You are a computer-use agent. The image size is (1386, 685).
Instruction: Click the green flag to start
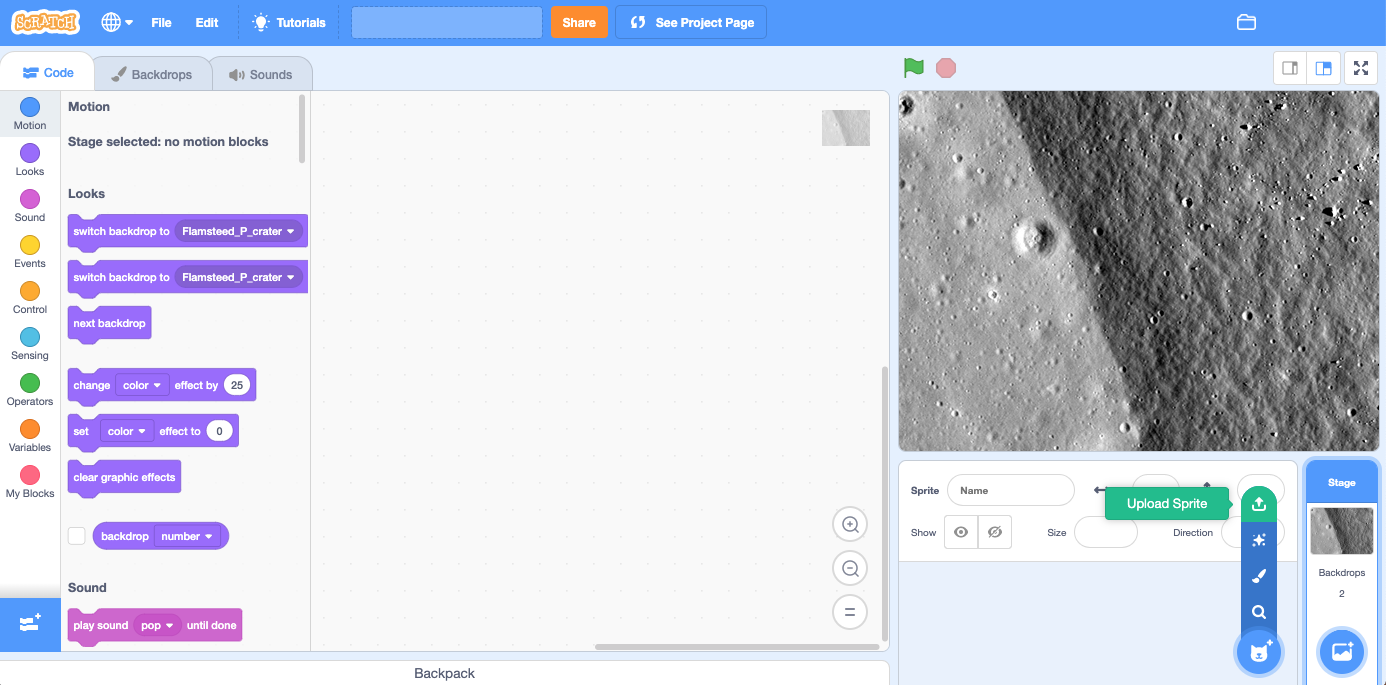click(x=913, y=67)
